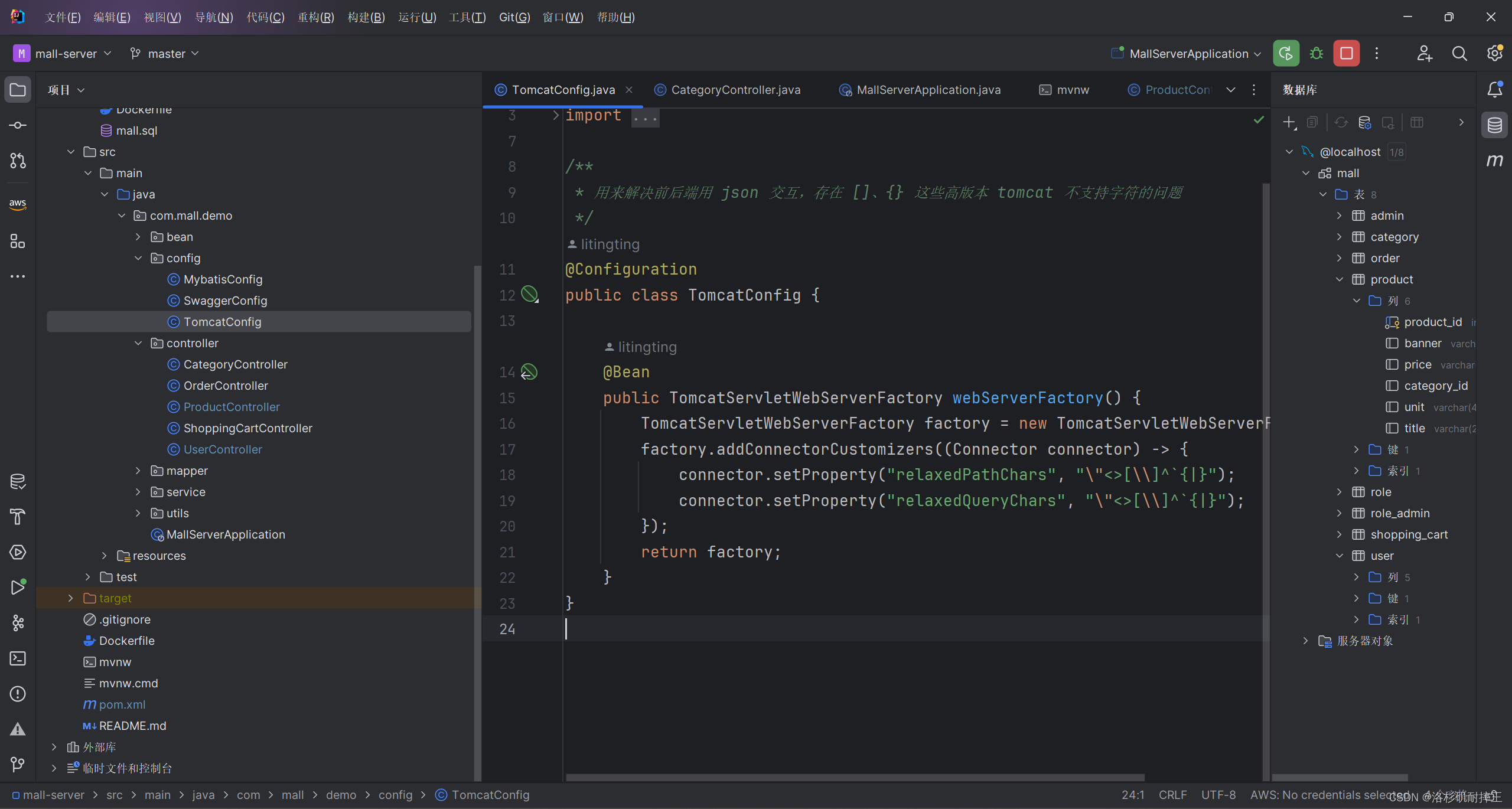Open data source properties icon

(1364, 123)
